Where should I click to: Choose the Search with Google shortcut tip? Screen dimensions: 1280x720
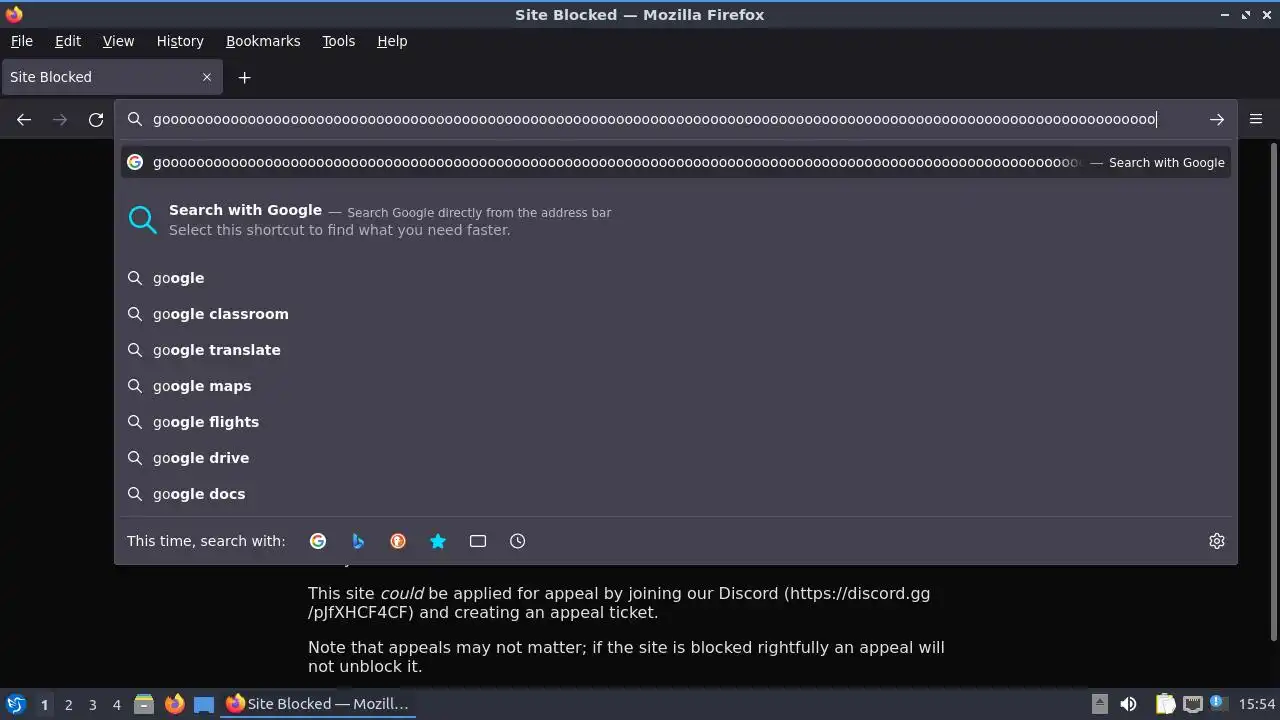(x=676, y=220)
